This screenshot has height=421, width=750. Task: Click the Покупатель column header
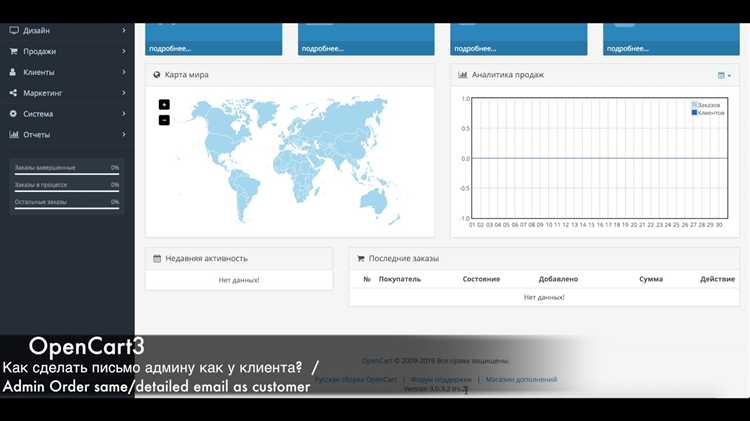click(x=400, y=279)
